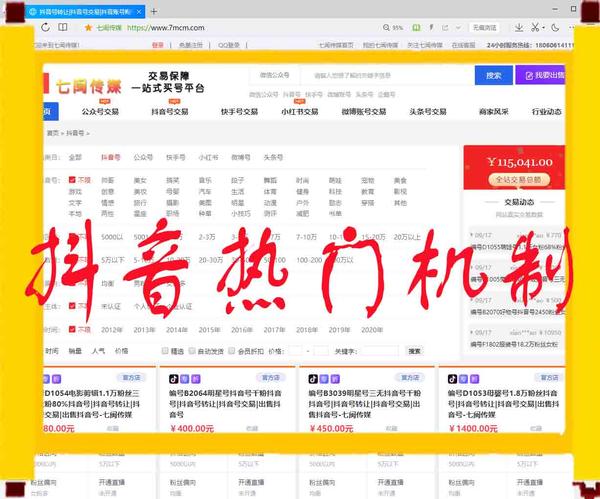
Task: Click the minimum 价格 input box
Action: click(x=295, y=351)
